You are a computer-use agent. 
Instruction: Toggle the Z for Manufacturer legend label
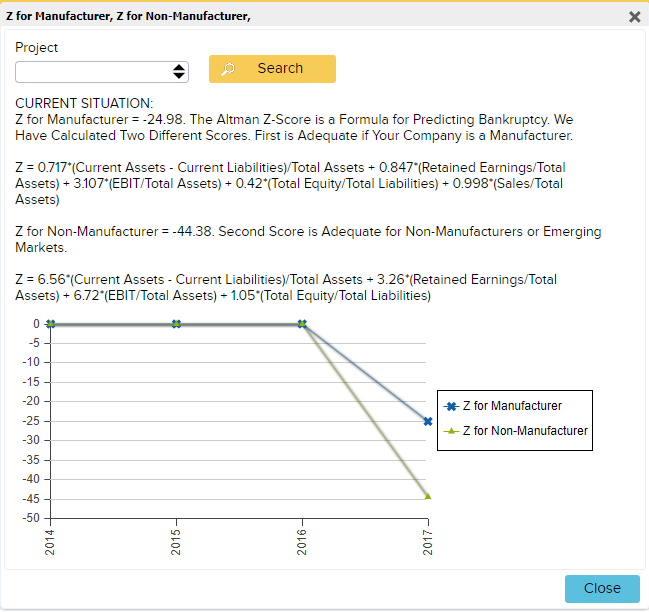[x=511, y=406]
